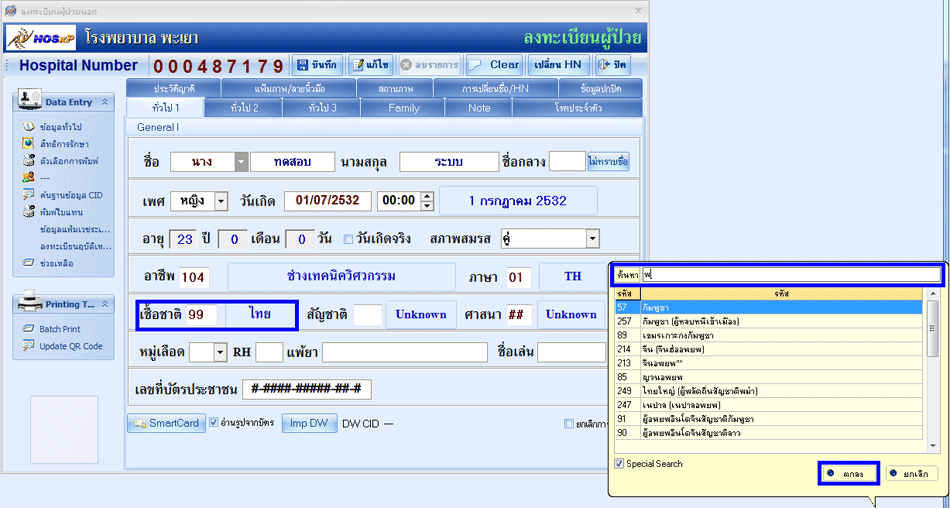Toggle the Special Search checkbox
The width and height of the screenshot is (950, 508).
click(x=619, y=464)
